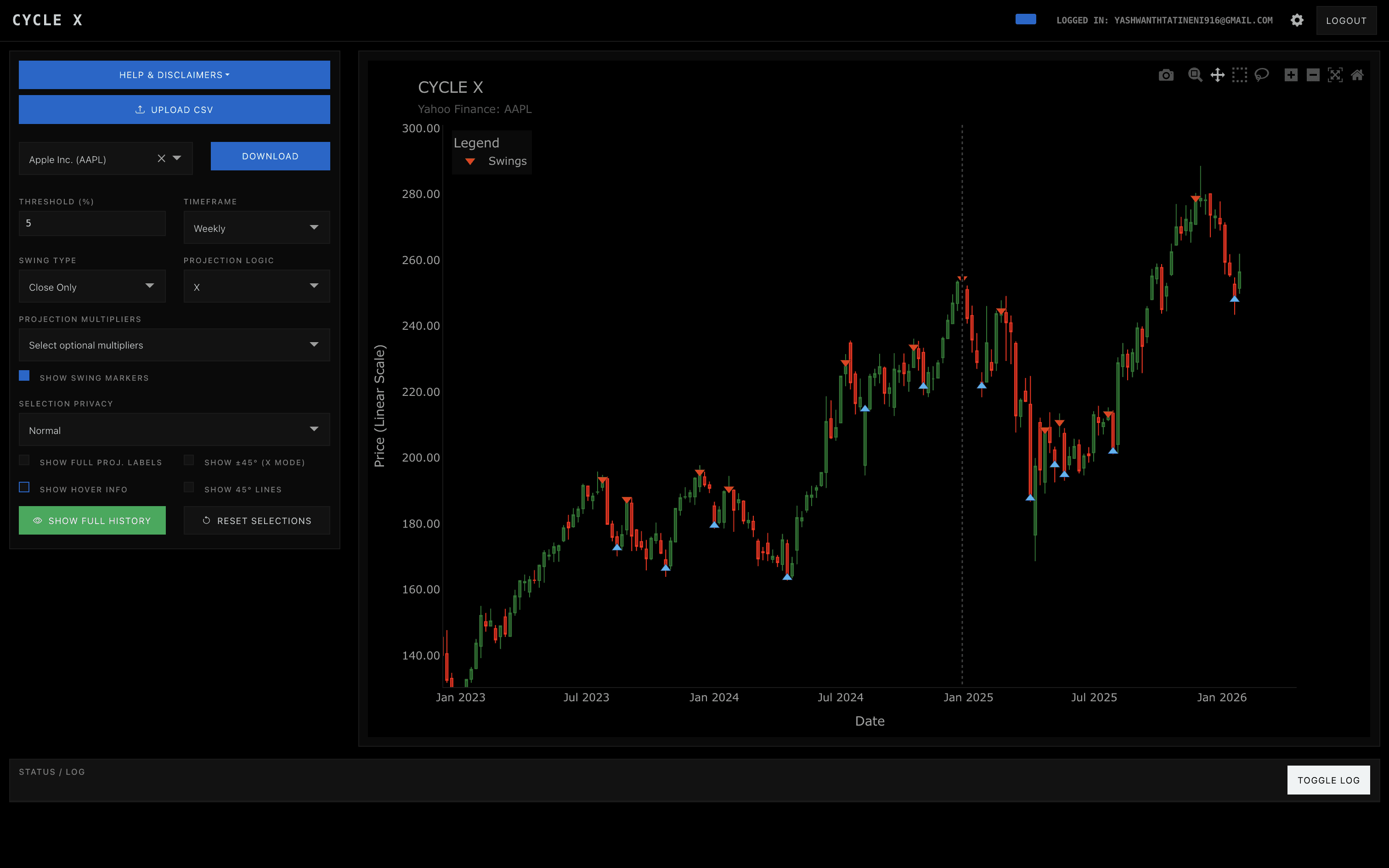Select the Zoom tool in chart toolbar
Image resolution: width=1389 pixels, height=868 pixels.
pyautogui.click(x=1195, y=75)
